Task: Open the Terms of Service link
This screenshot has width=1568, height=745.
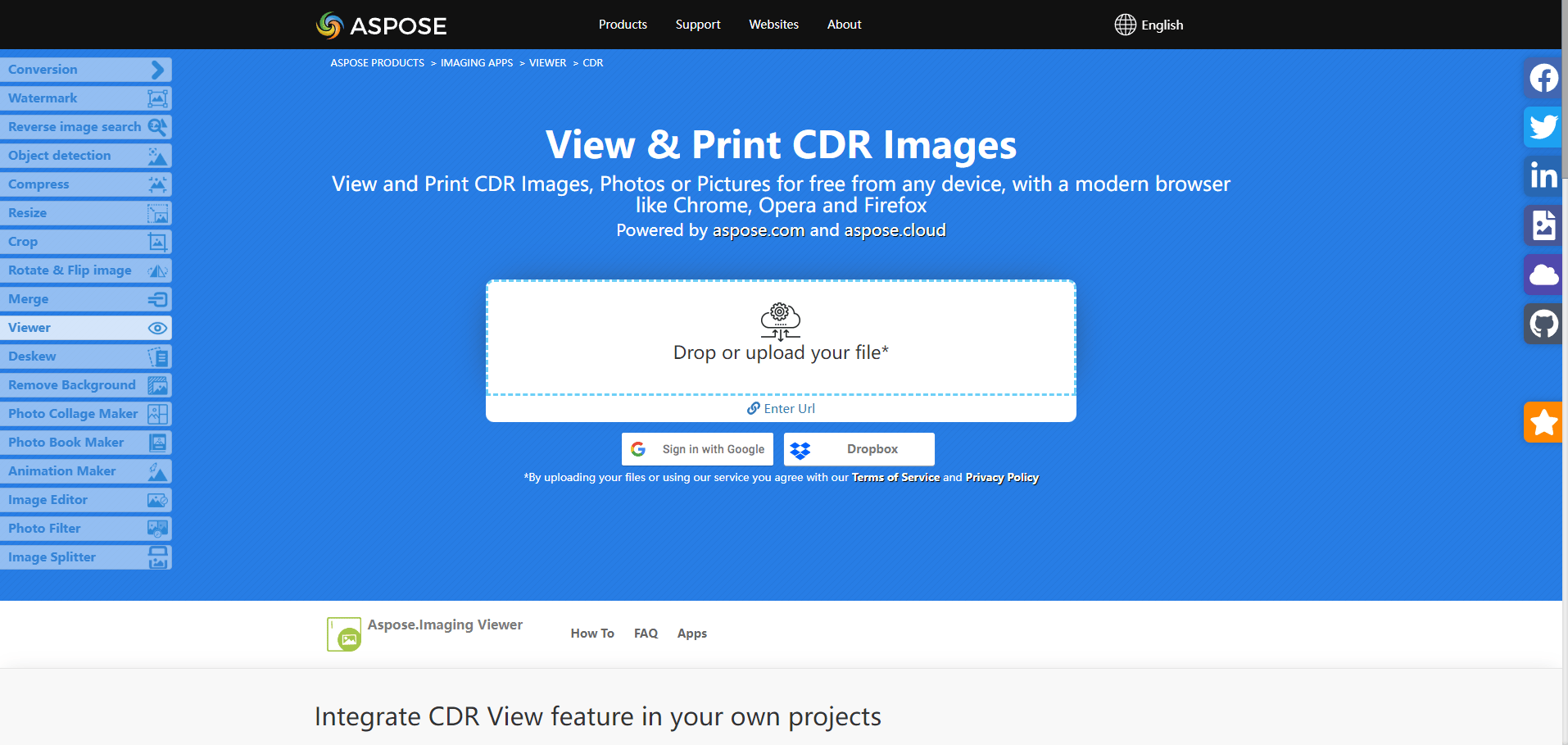Action: [895, 477]
